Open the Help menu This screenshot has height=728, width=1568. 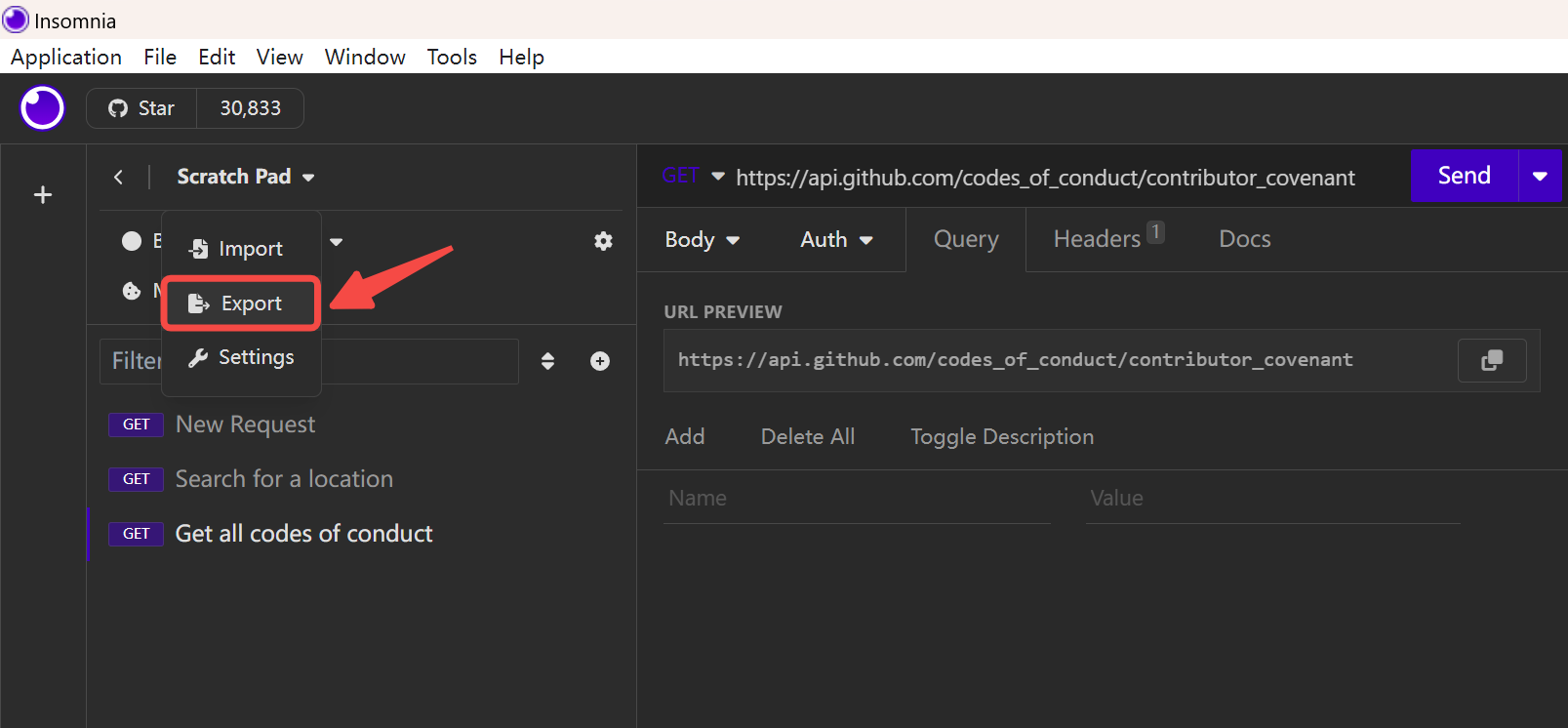521,57
